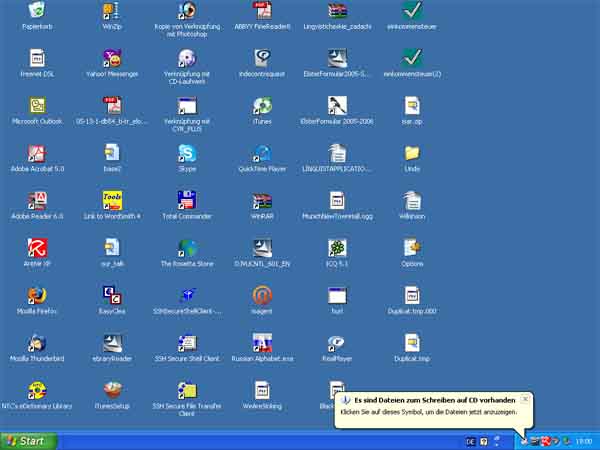600x450 pixels.
Task: Launch WinZip from the desktop
Action: coord(112,11)
